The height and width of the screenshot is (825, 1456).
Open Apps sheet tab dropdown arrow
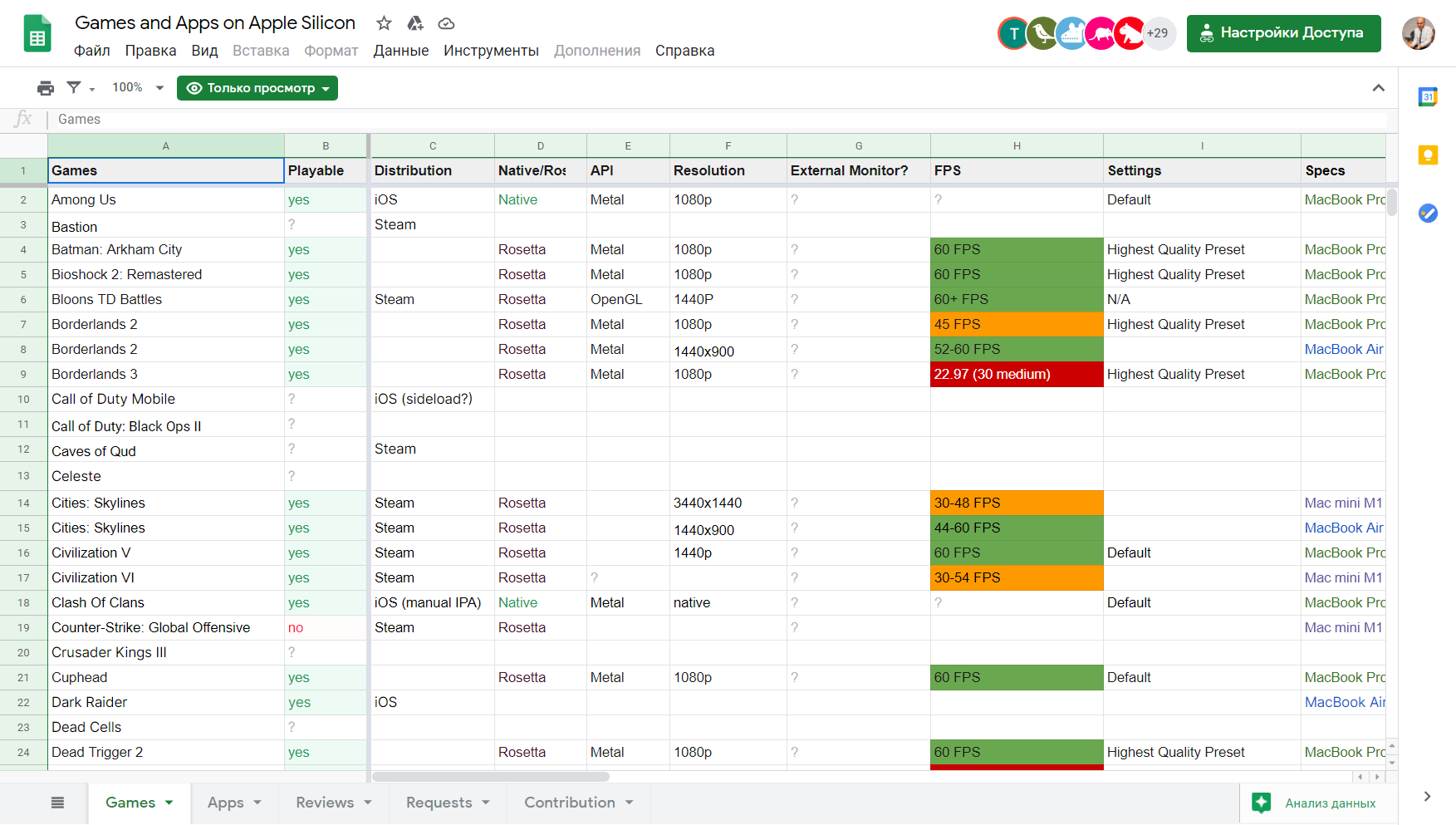[257, 803]
